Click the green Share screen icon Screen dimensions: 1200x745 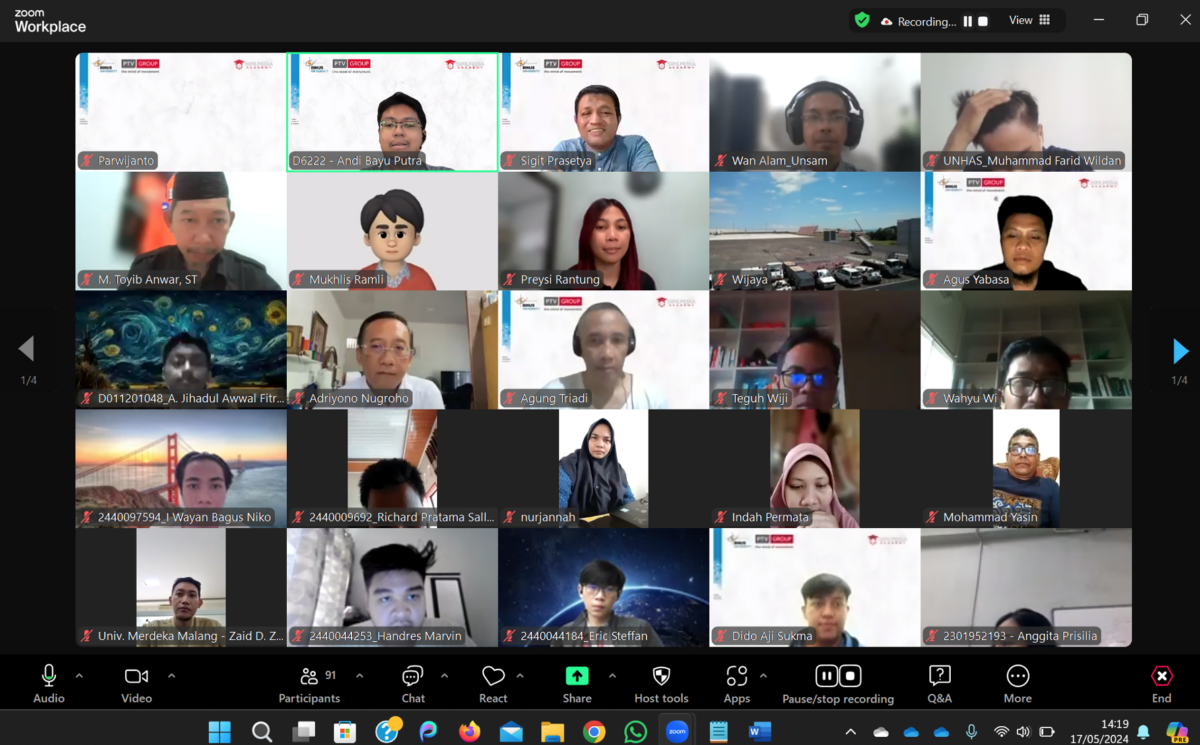(x=577, y=676)
